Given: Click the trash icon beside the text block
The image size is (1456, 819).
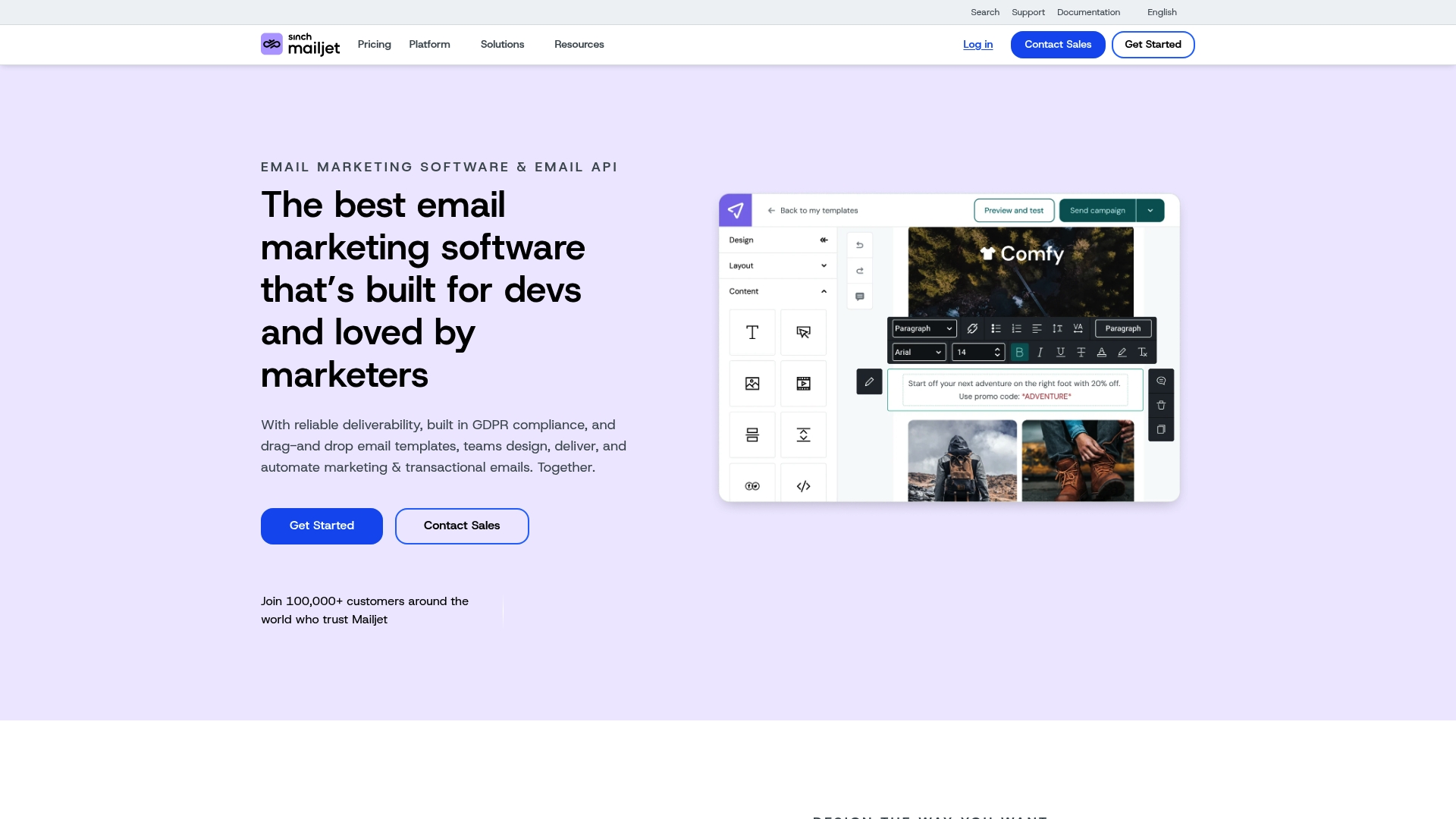Looking at the screenshot, I should pos(1160,405).
